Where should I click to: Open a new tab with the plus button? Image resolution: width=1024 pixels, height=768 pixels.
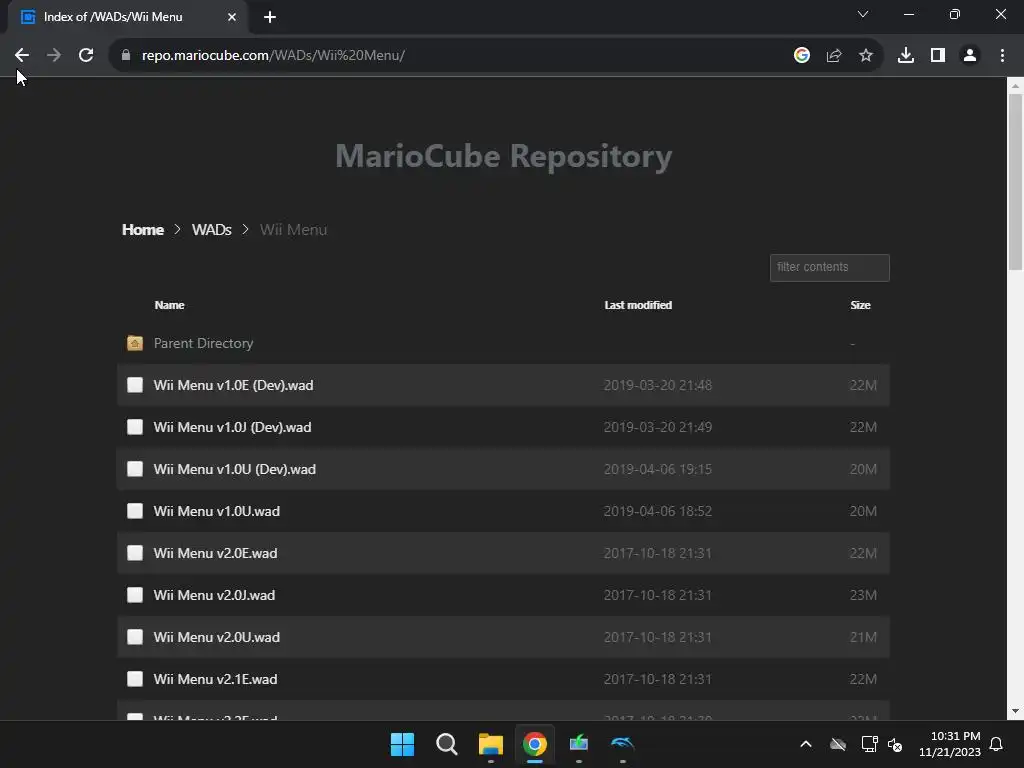(270, 17)
